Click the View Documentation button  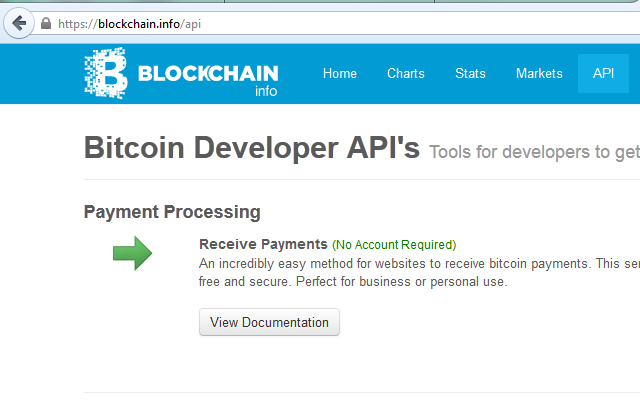(x=269, y=322)
